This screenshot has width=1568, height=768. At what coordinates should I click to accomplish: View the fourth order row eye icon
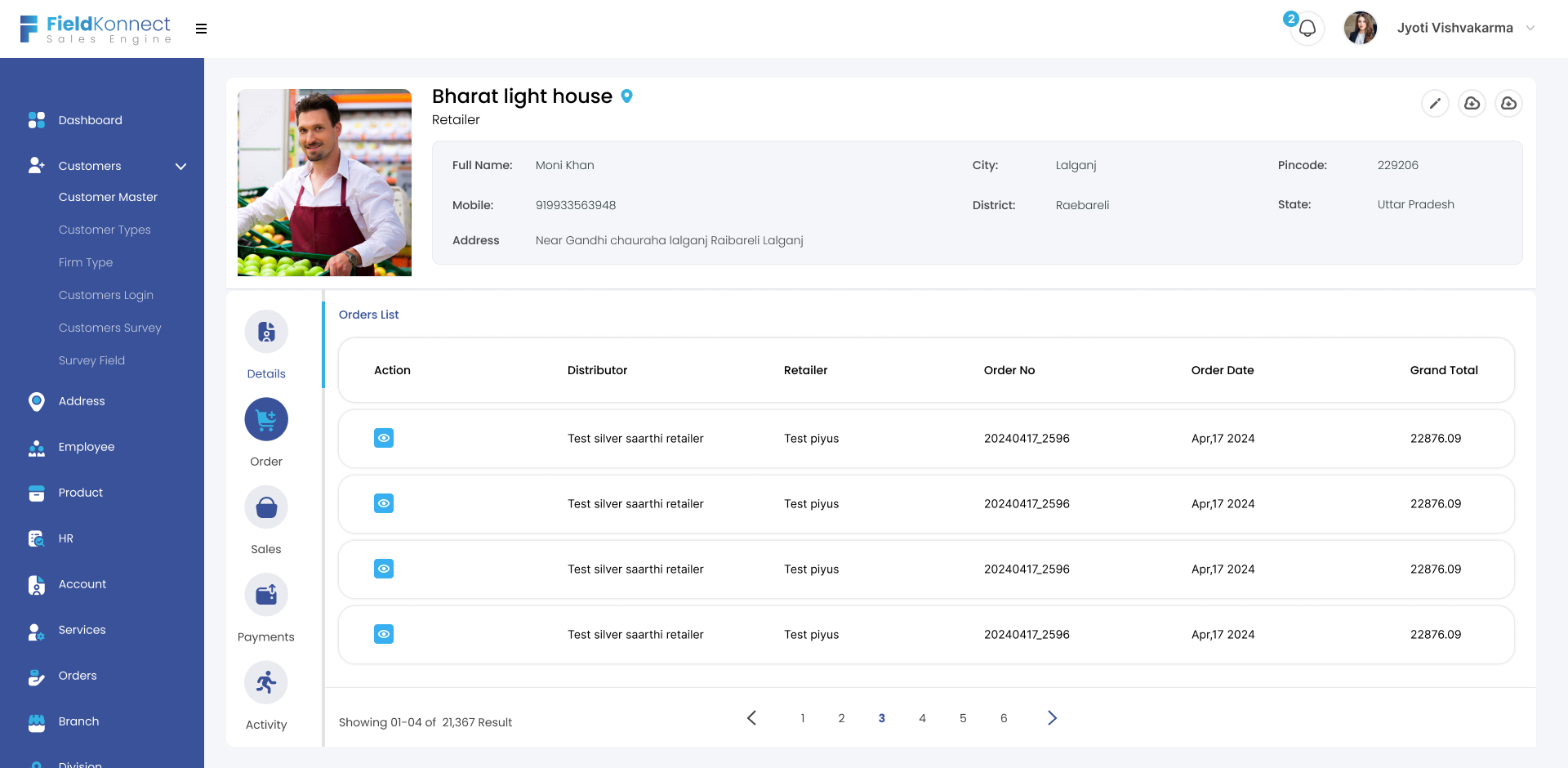(x=384, y=634)
